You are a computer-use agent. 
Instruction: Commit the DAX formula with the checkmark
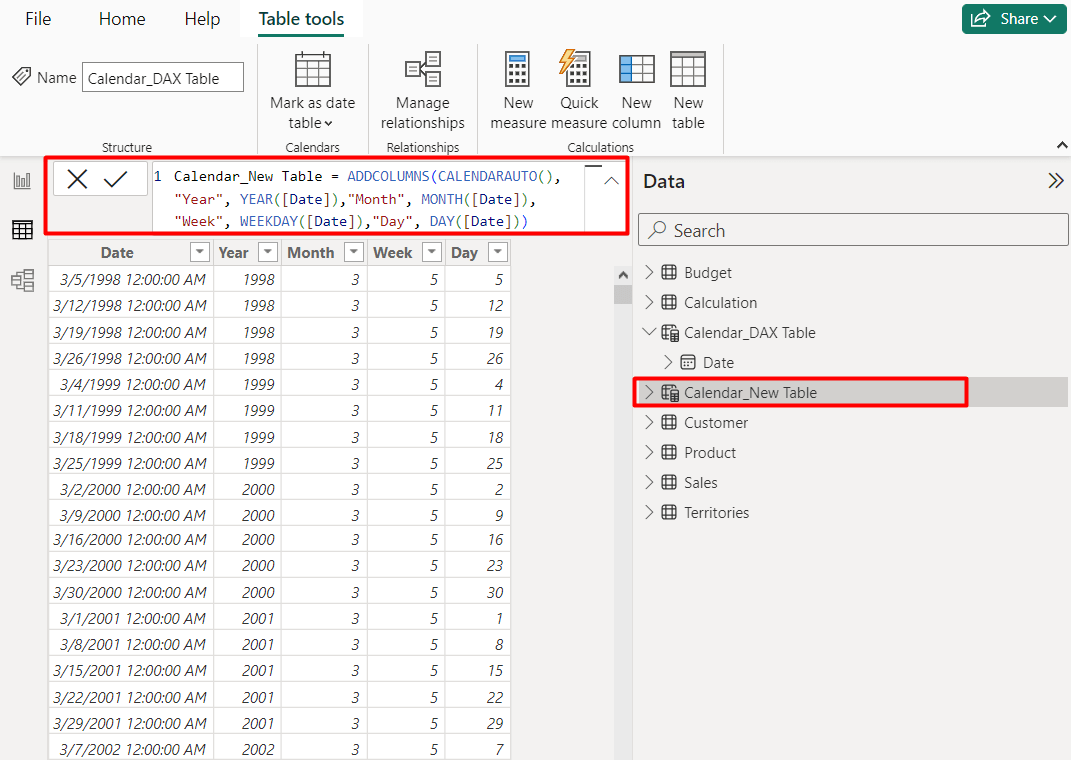click(117, 179)
